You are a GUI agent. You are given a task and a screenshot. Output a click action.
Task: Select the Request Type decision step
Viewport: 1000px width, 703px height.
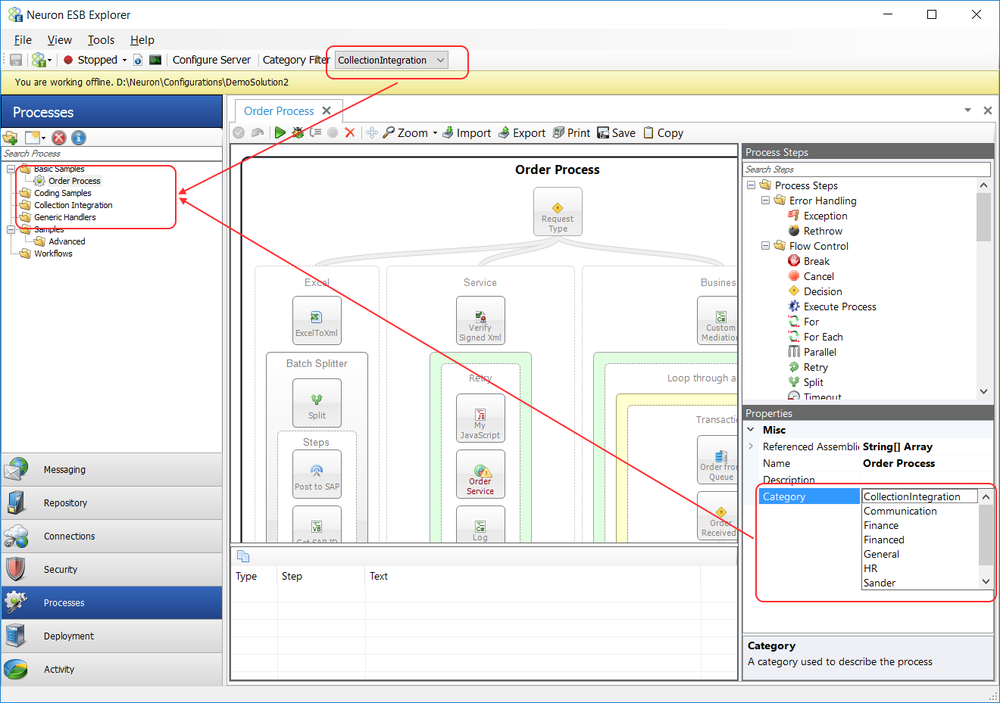557,212
